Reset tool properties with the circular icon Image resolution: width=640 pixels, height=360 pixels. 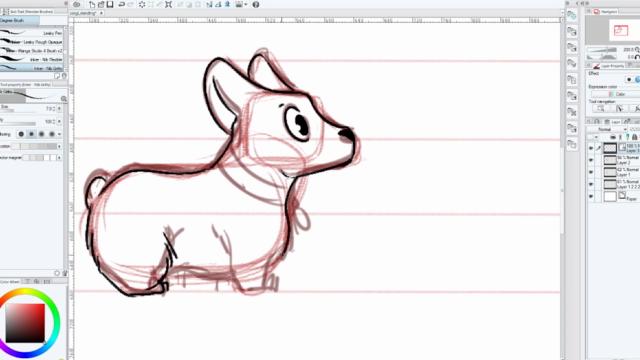pos(57,273)
